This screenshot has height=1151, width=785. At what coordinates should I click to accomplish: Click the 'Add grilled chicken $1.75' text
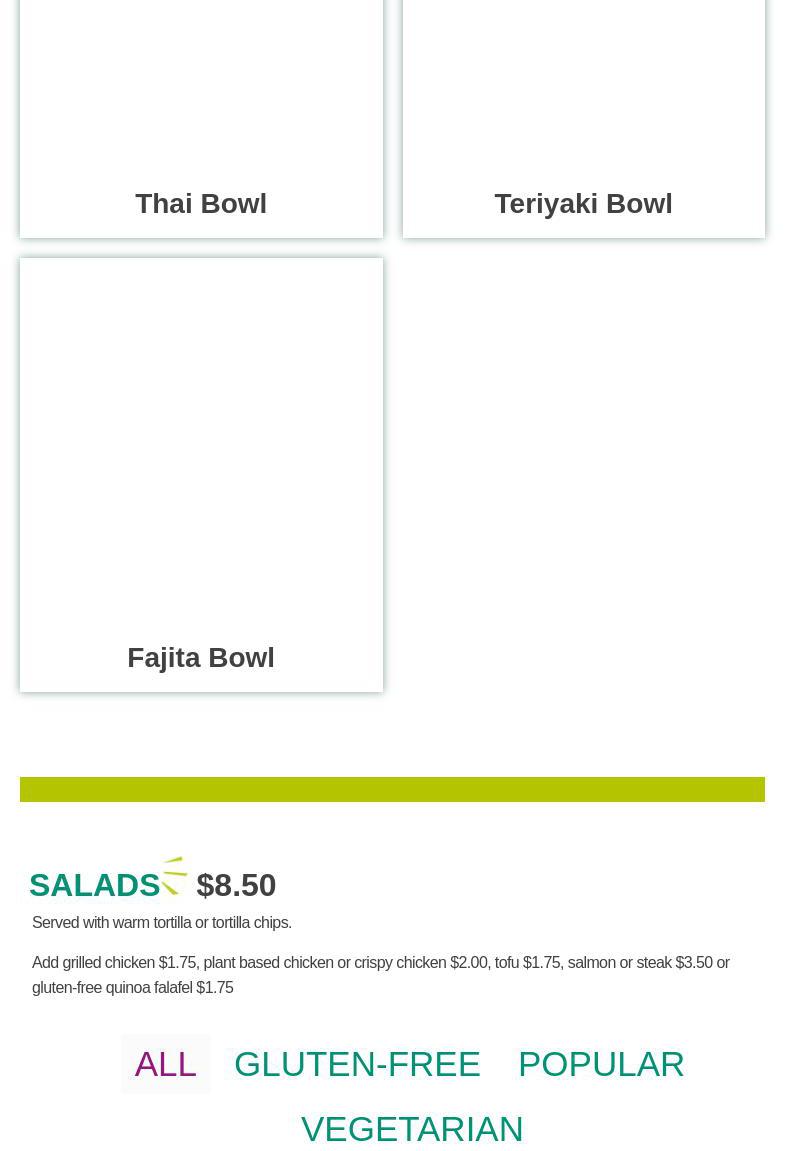pyautogui.click(x=114, y=963)
